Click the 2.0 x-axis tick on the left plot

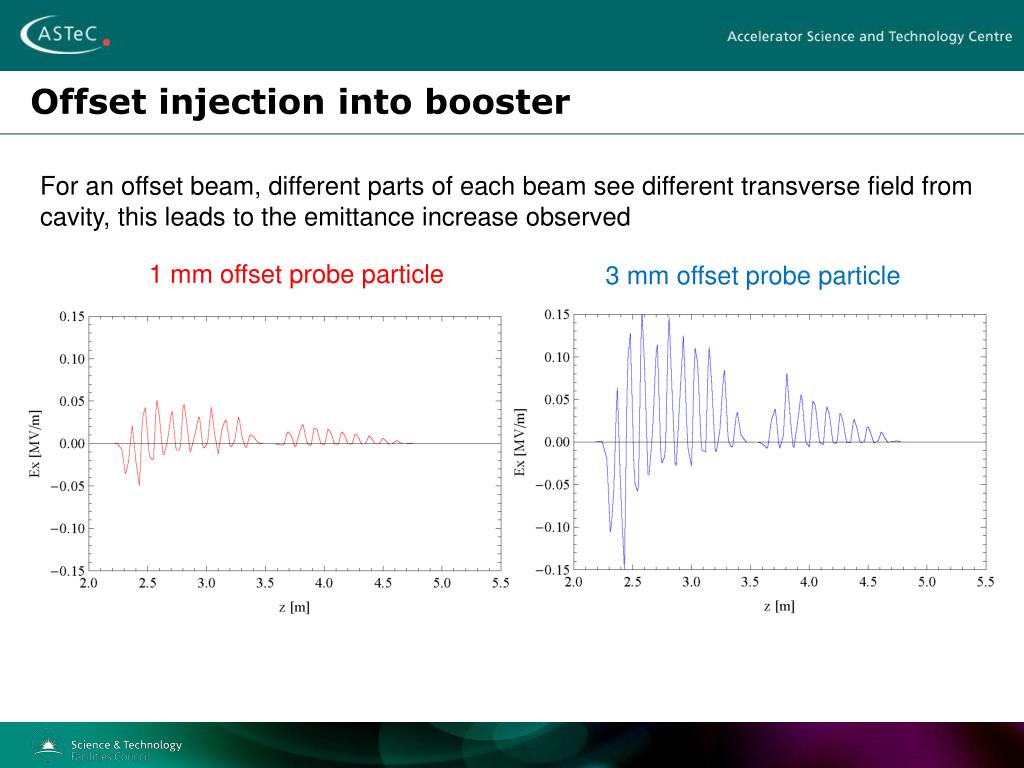pos(89,583)
